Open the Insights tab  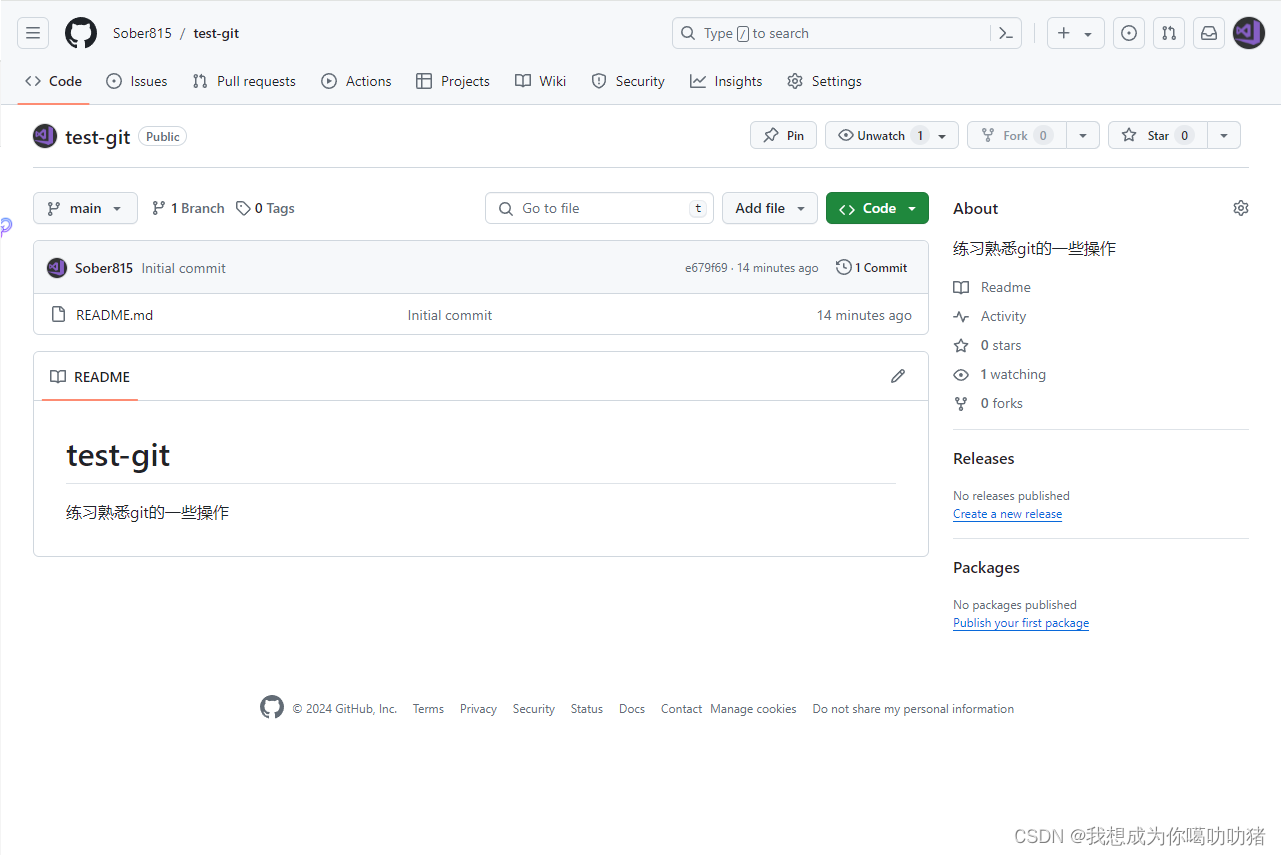tap(726, 81)
